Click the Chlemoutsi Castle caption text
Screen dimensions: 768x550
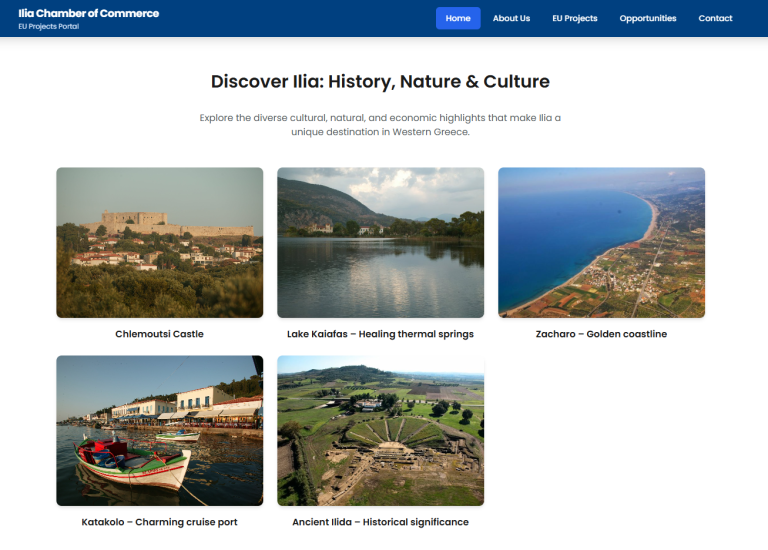[x=160, y=334]
